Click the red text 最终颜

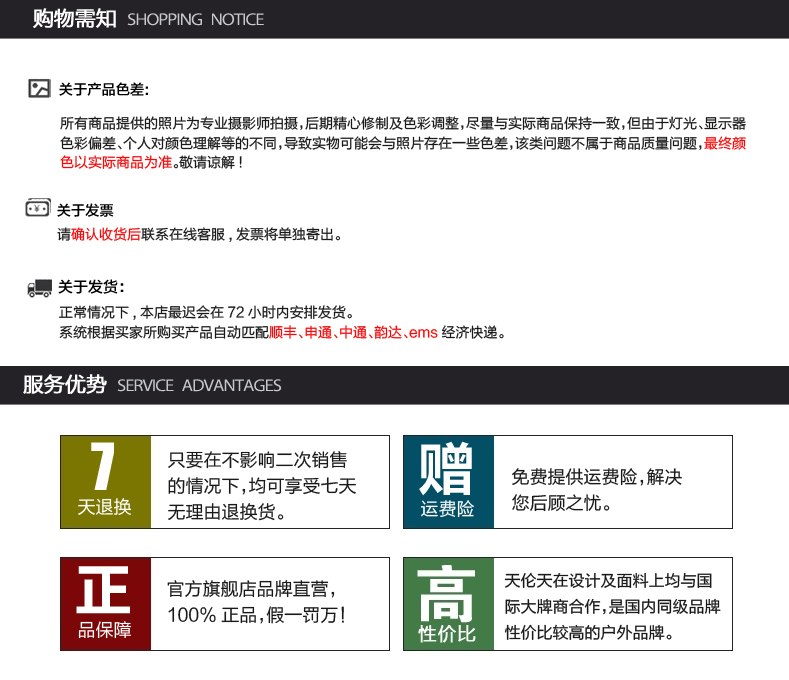point(725,143)
